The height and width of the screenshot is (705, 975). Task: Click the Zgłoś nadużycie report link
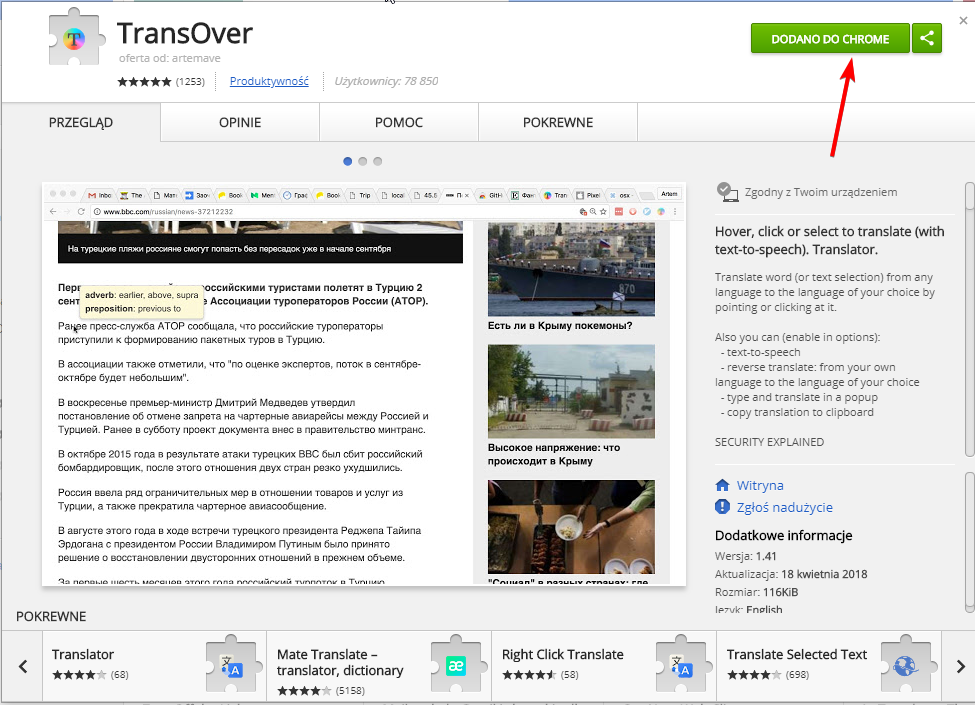[785, 507]
